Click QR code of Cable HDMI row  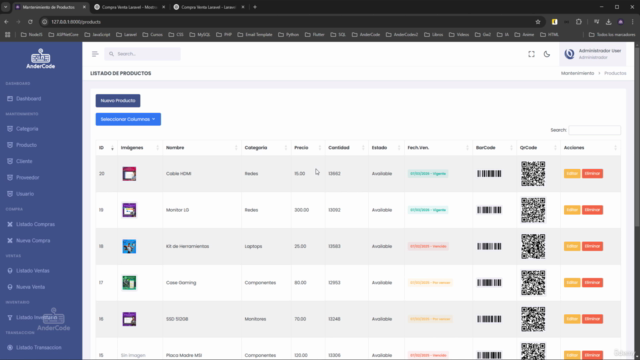(x=533, y=173)
